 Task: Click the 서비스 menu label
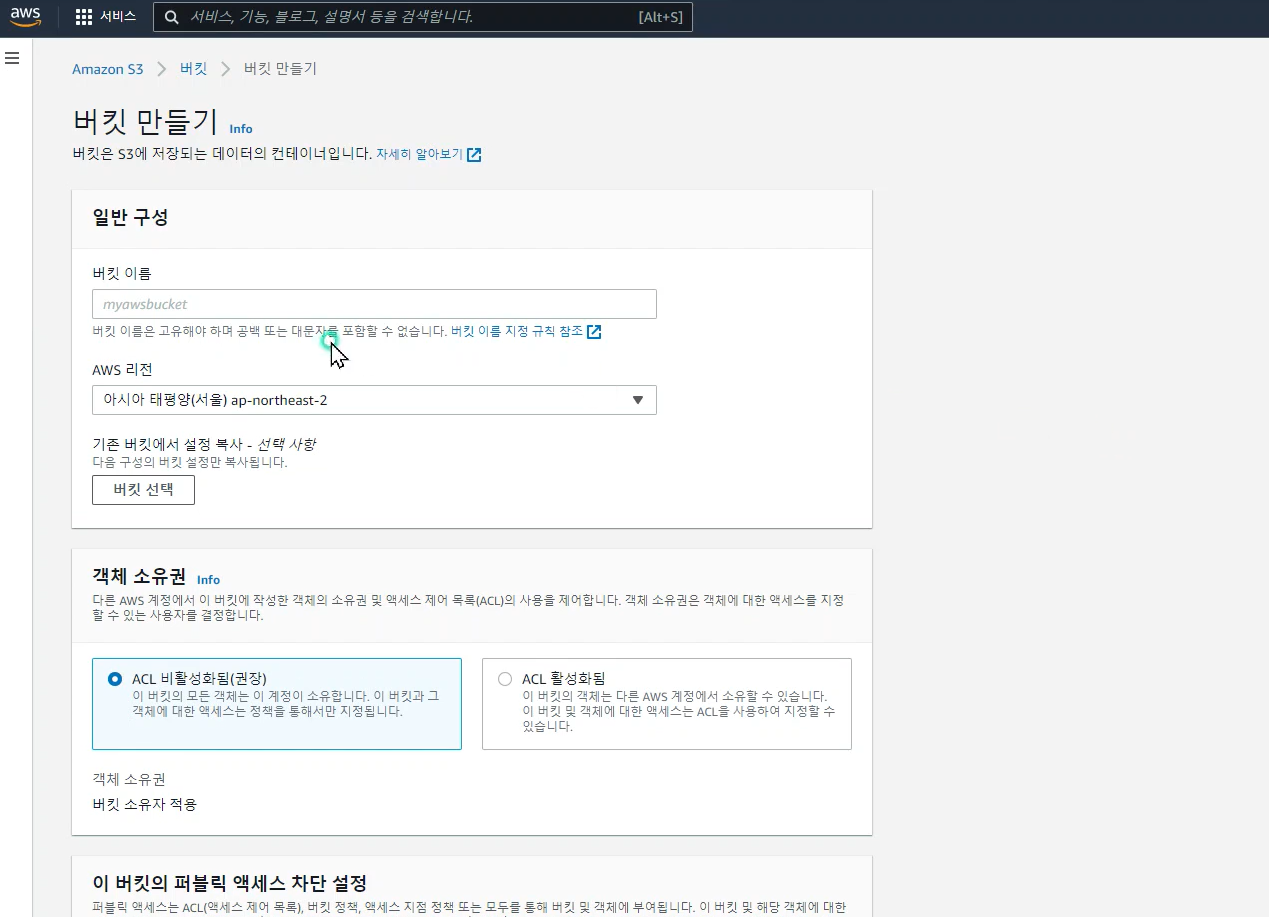(118, 17)
